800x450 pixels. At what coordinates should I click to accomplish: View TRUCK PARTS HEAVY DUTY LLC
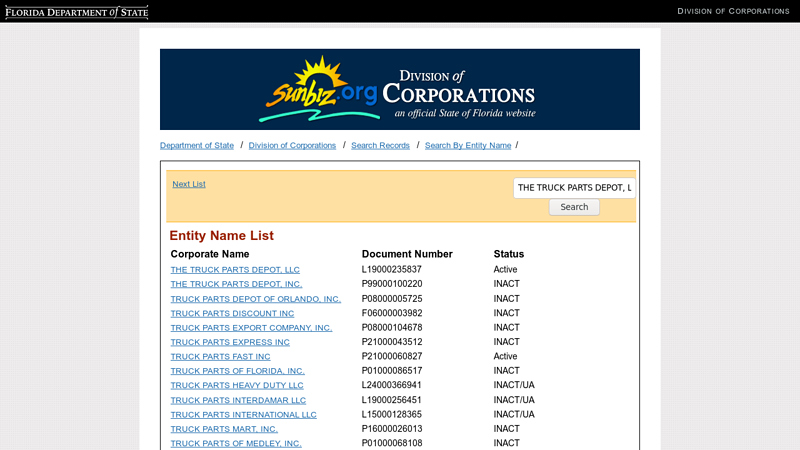(237, 385)
